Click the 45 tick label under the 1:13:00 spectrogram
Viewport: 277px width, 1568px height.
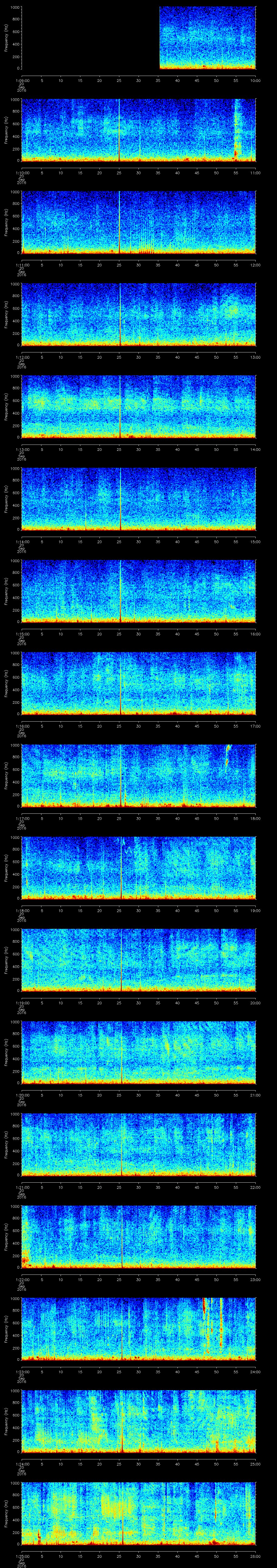(197, 449)
